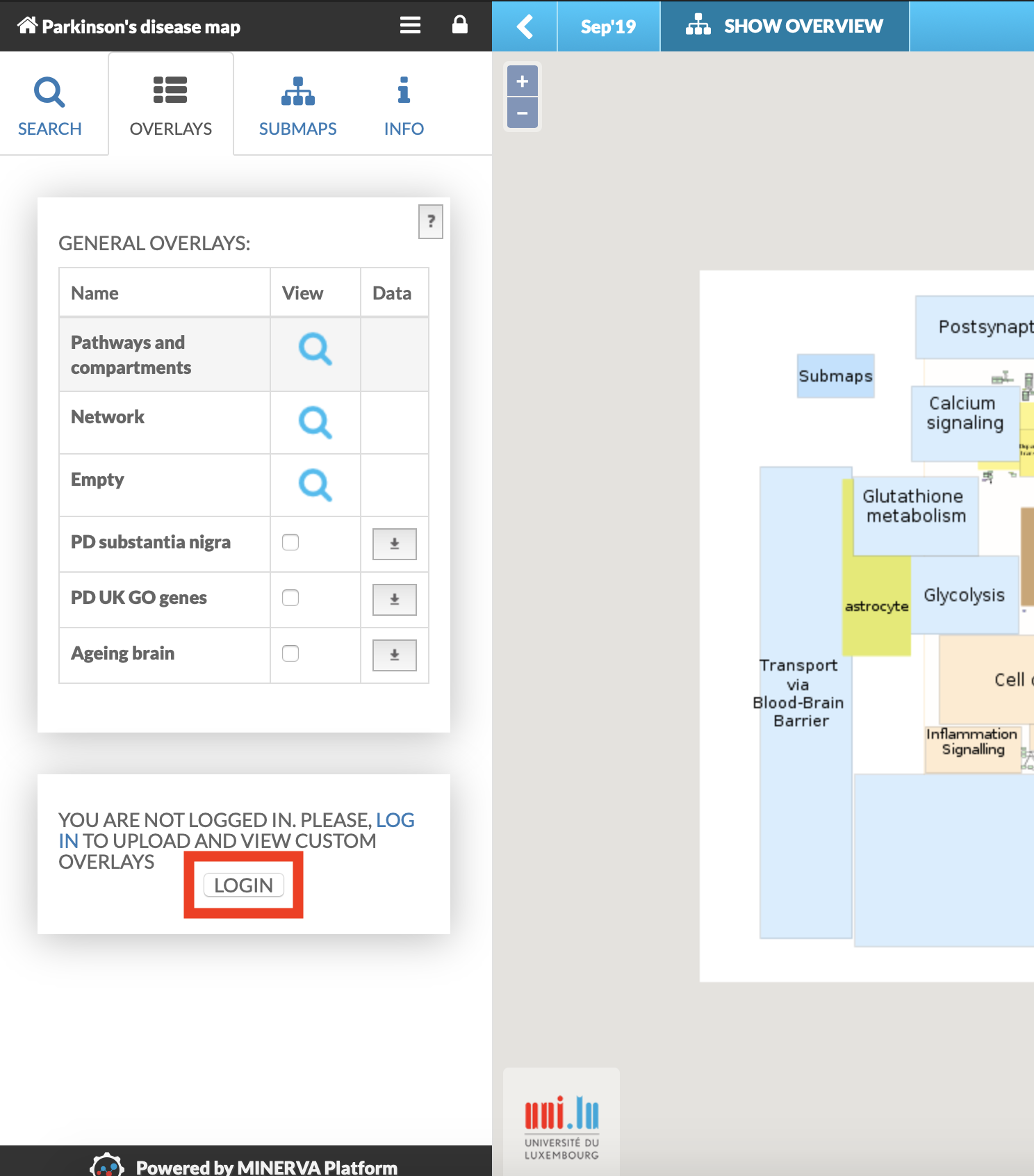Image resolution: width=1034 pixels, height=1176 pixels.
Task: Zoom in on the map with plus button
Action: [x=523, y=81]
